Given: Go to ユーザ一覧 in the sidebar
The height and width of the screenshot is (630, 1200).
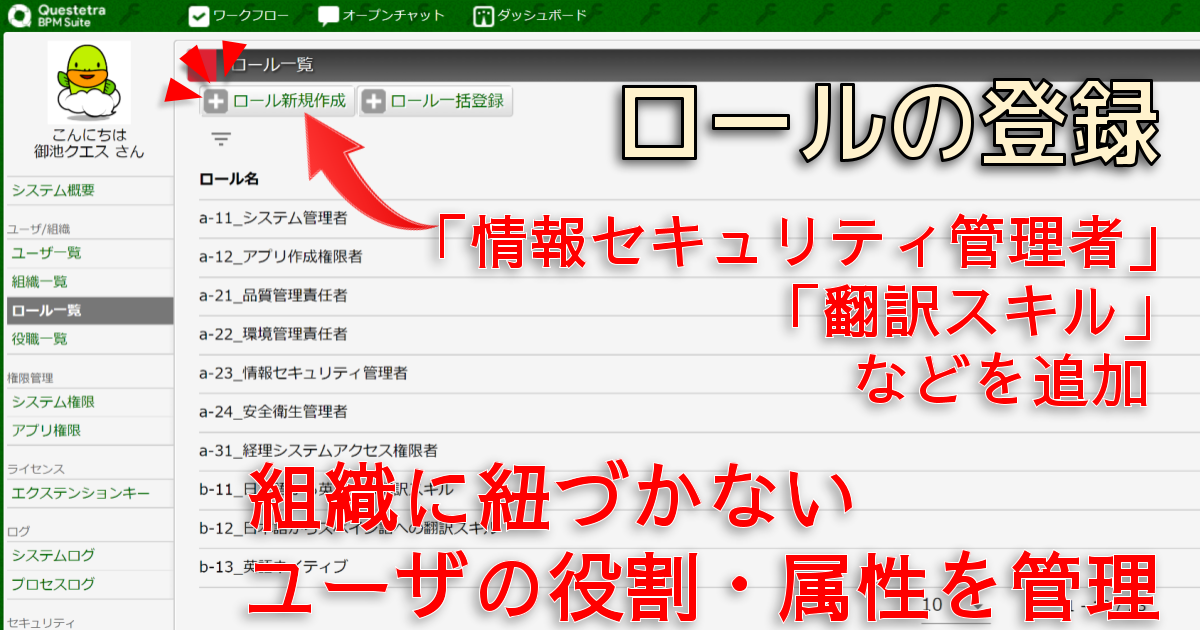Looking at the screenshot, I should click(x=47, y=254).
